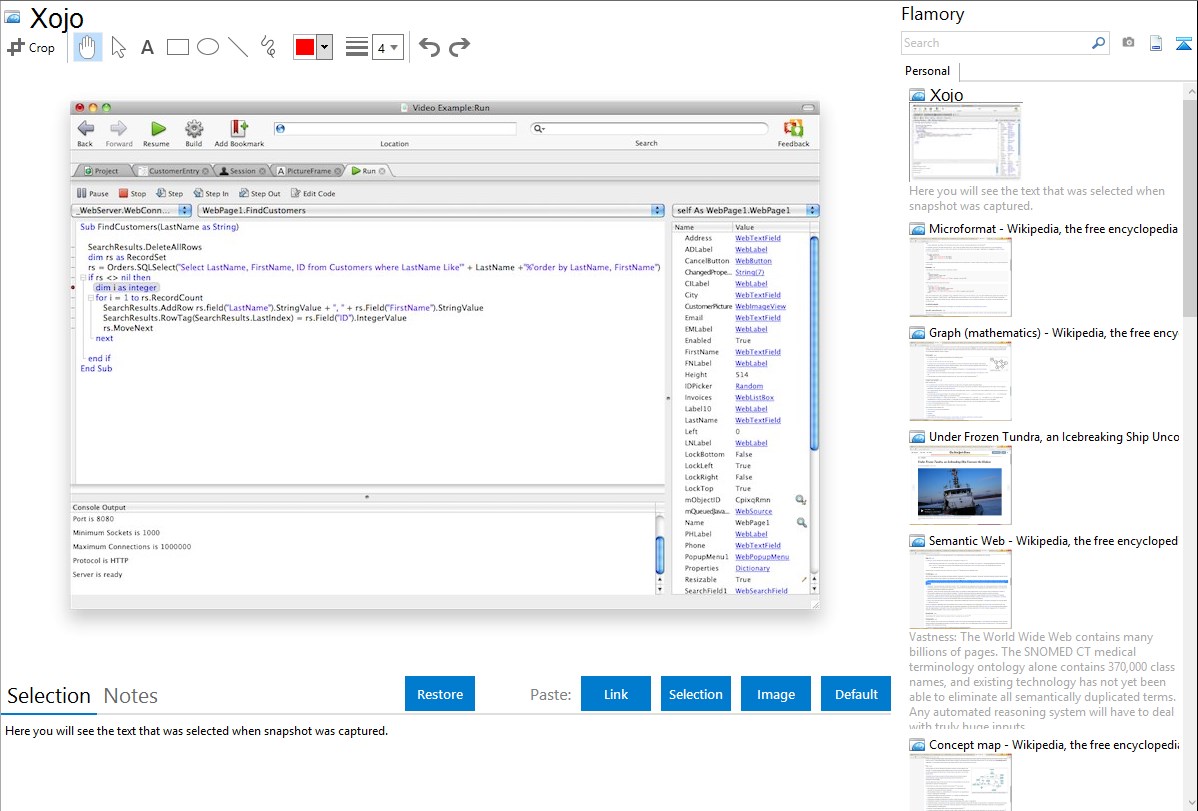The height and width of the screenshot is (811, 1198).
Task: Click the magnifier icon in the search box
Action: (1099, 43)
